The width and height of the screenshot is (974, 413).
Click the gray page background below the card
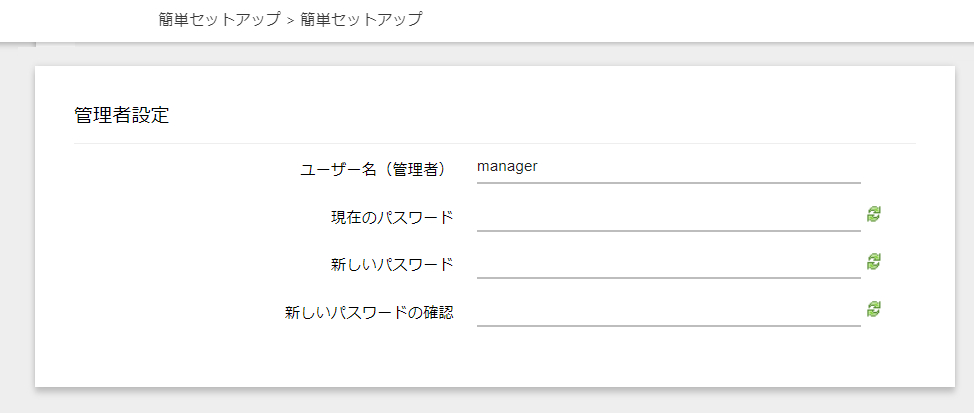(487, 401)
